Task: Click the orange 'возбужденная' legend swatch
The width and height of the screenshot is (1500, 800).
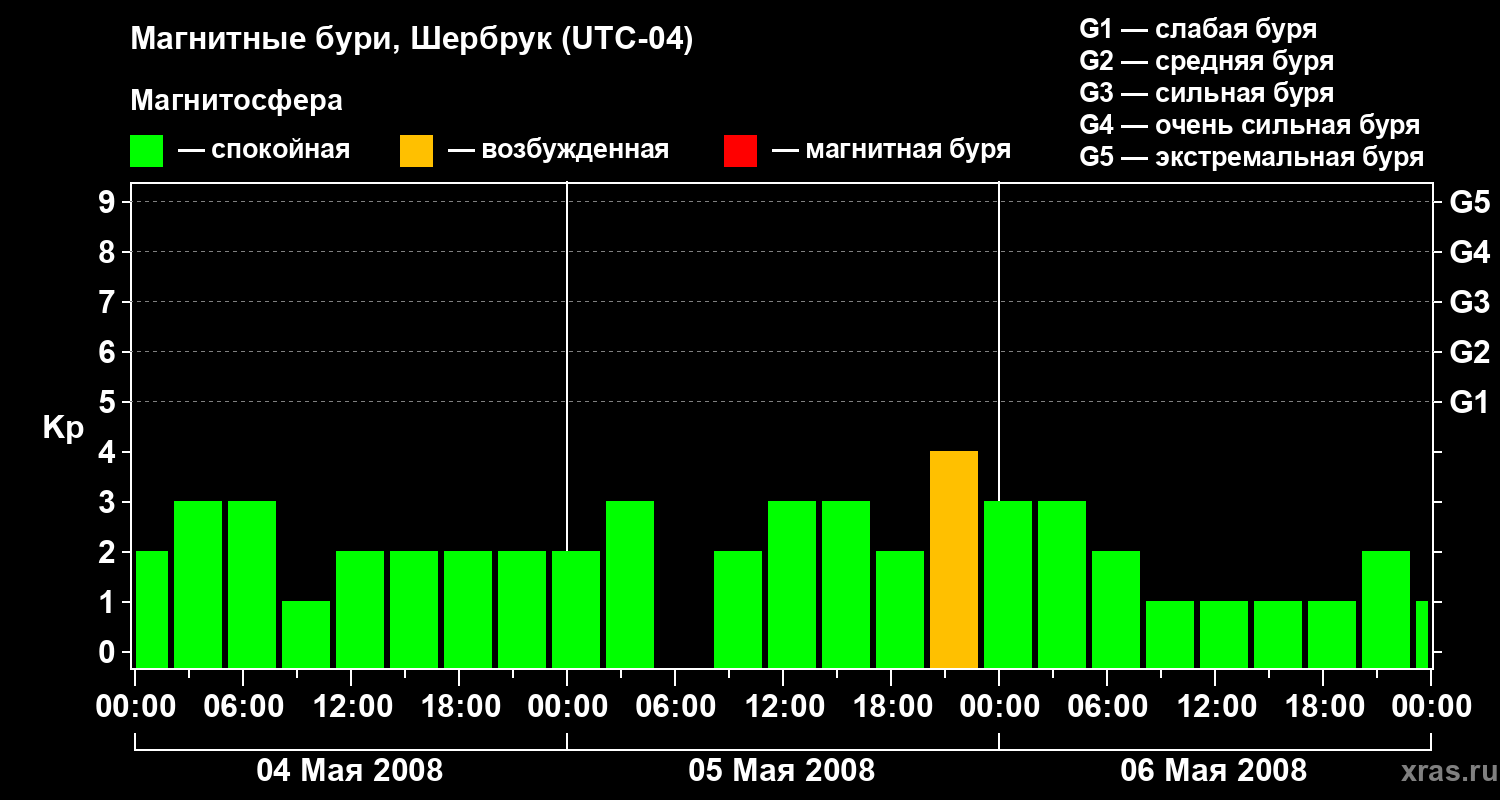Action: coord(416,151)
